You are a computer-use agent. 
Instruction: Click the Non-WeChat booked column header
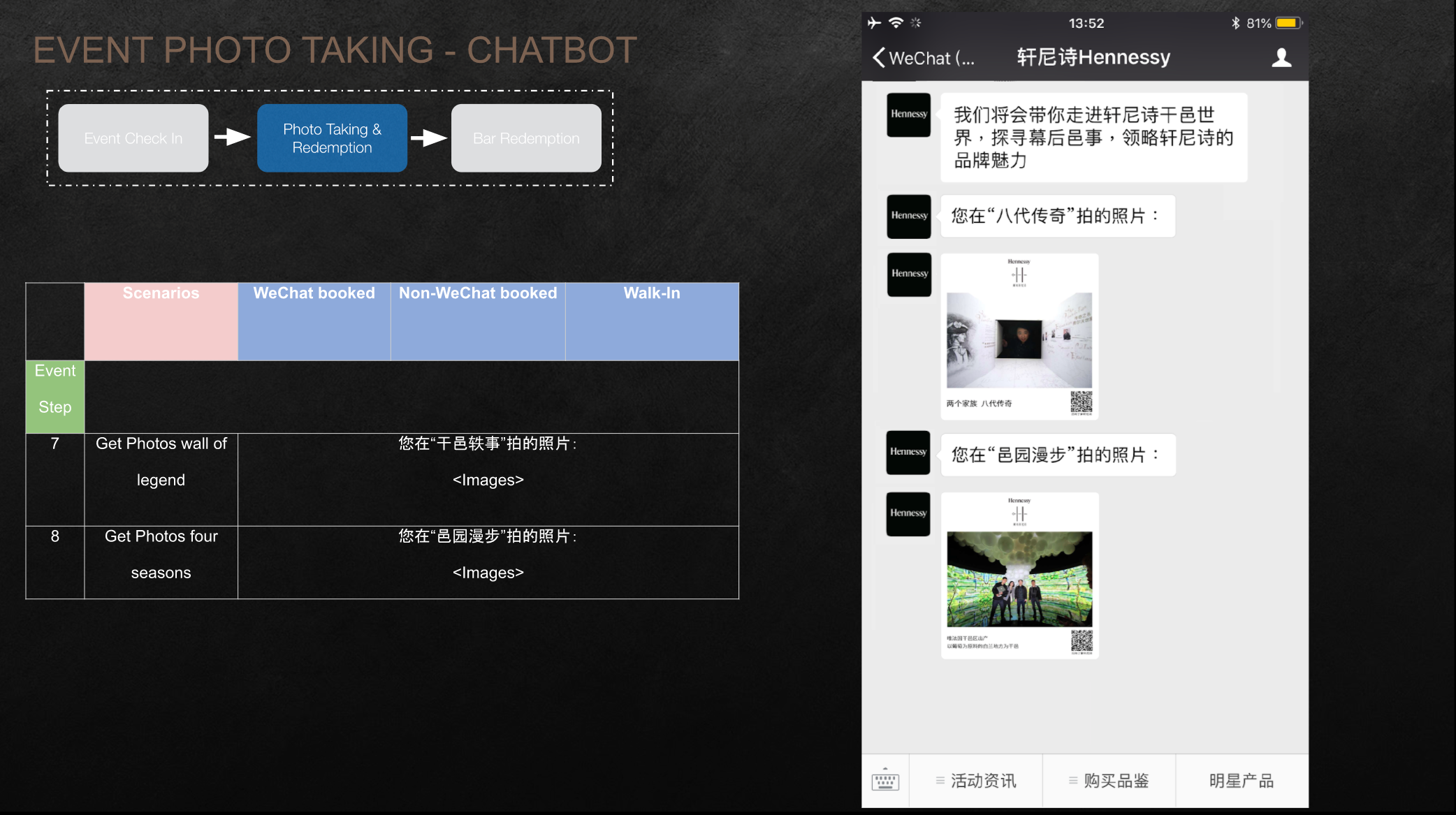[x=478, y=321]
